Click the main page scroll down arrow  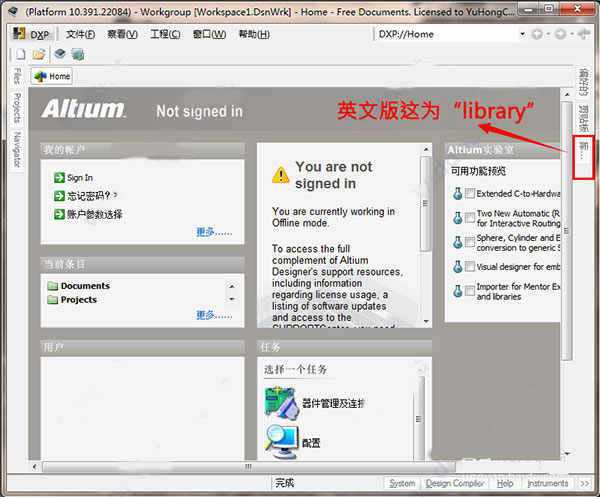point(567,454)
